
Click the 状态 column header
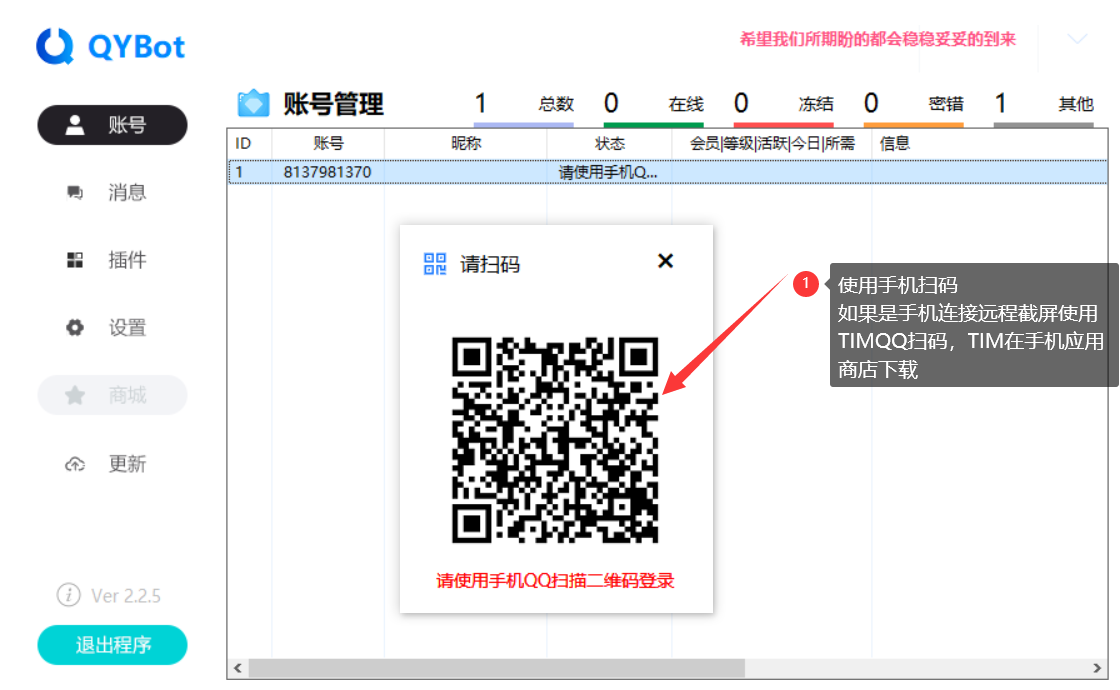coord(609,143)
